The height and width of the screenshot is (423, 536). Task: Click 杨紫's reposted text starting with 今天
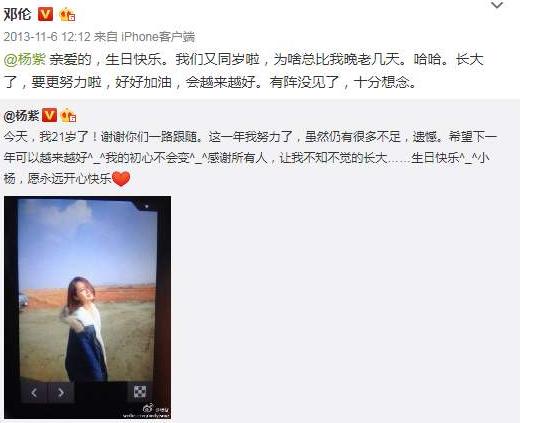(x=250, y=158)
